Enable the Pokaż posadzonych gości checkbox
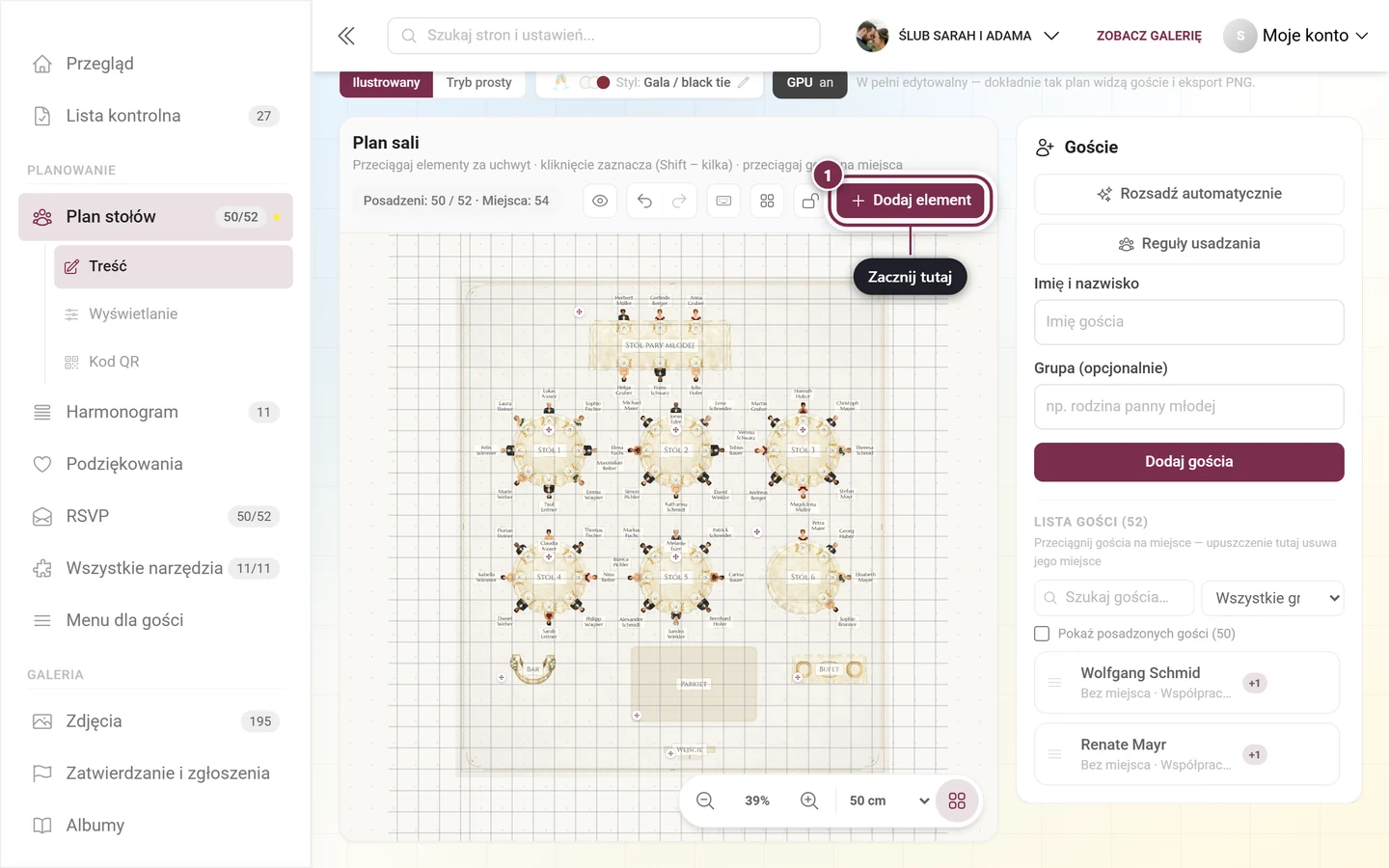 coord(1042,634)
